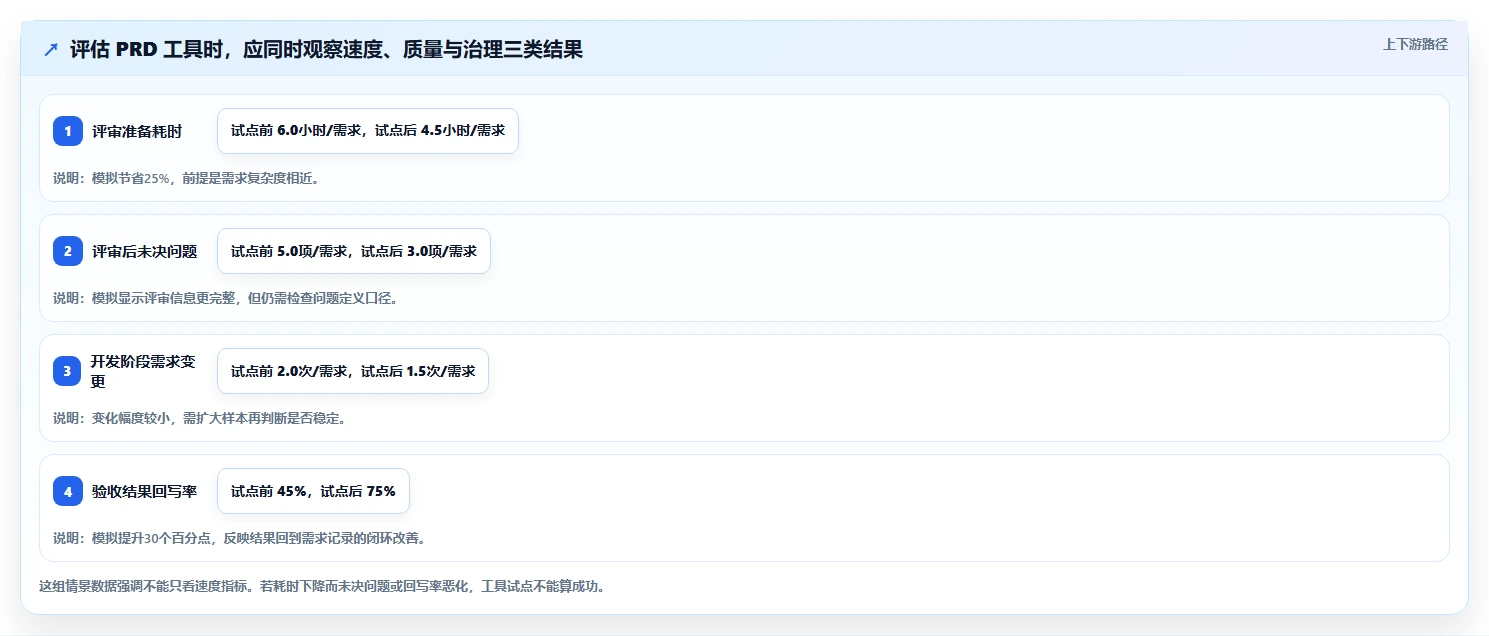Select the value chip 试点前 45%,试点后 75%

pos(313,491)
